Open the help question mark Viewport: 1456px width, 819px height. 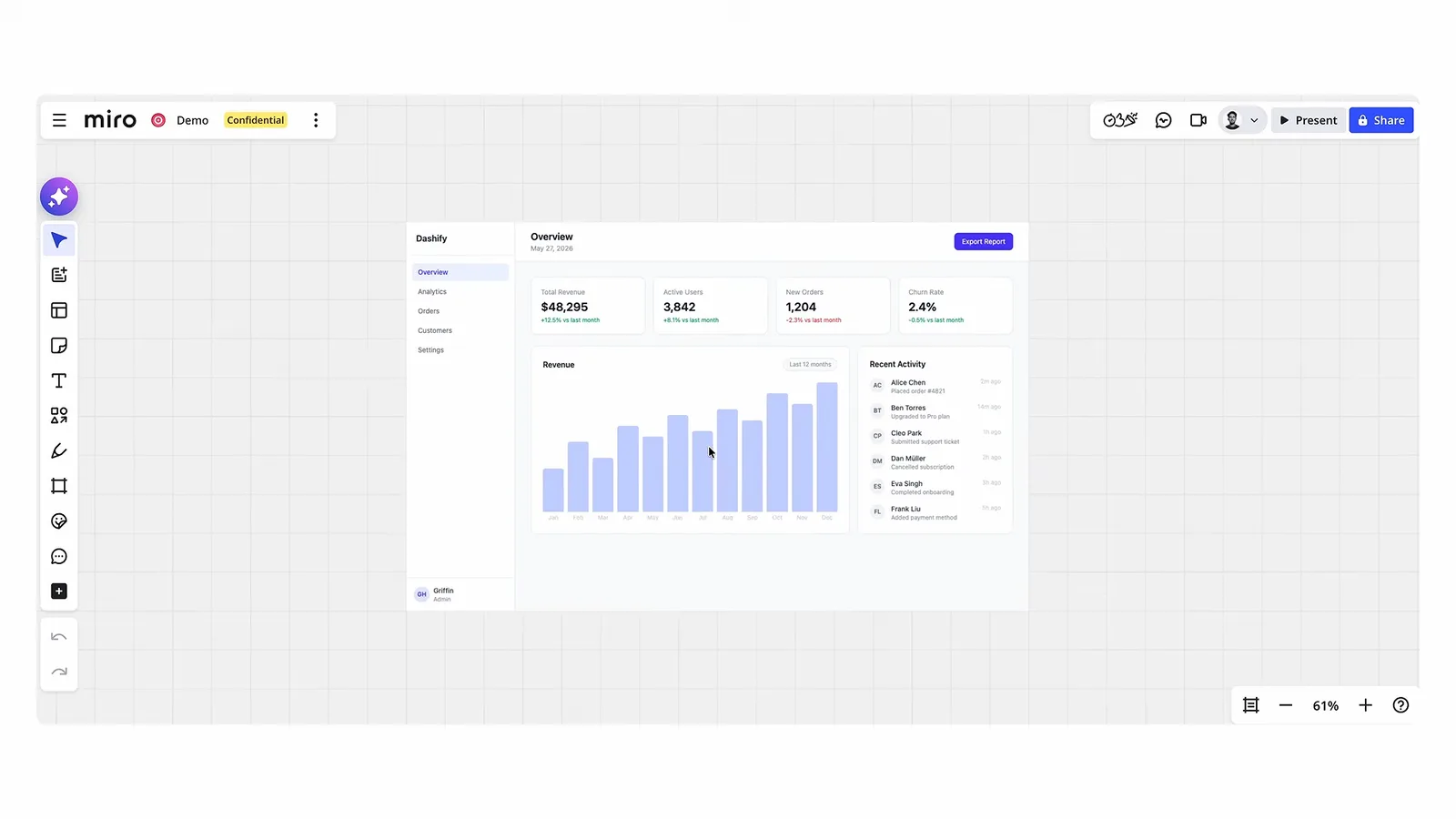coord(1401,705)
